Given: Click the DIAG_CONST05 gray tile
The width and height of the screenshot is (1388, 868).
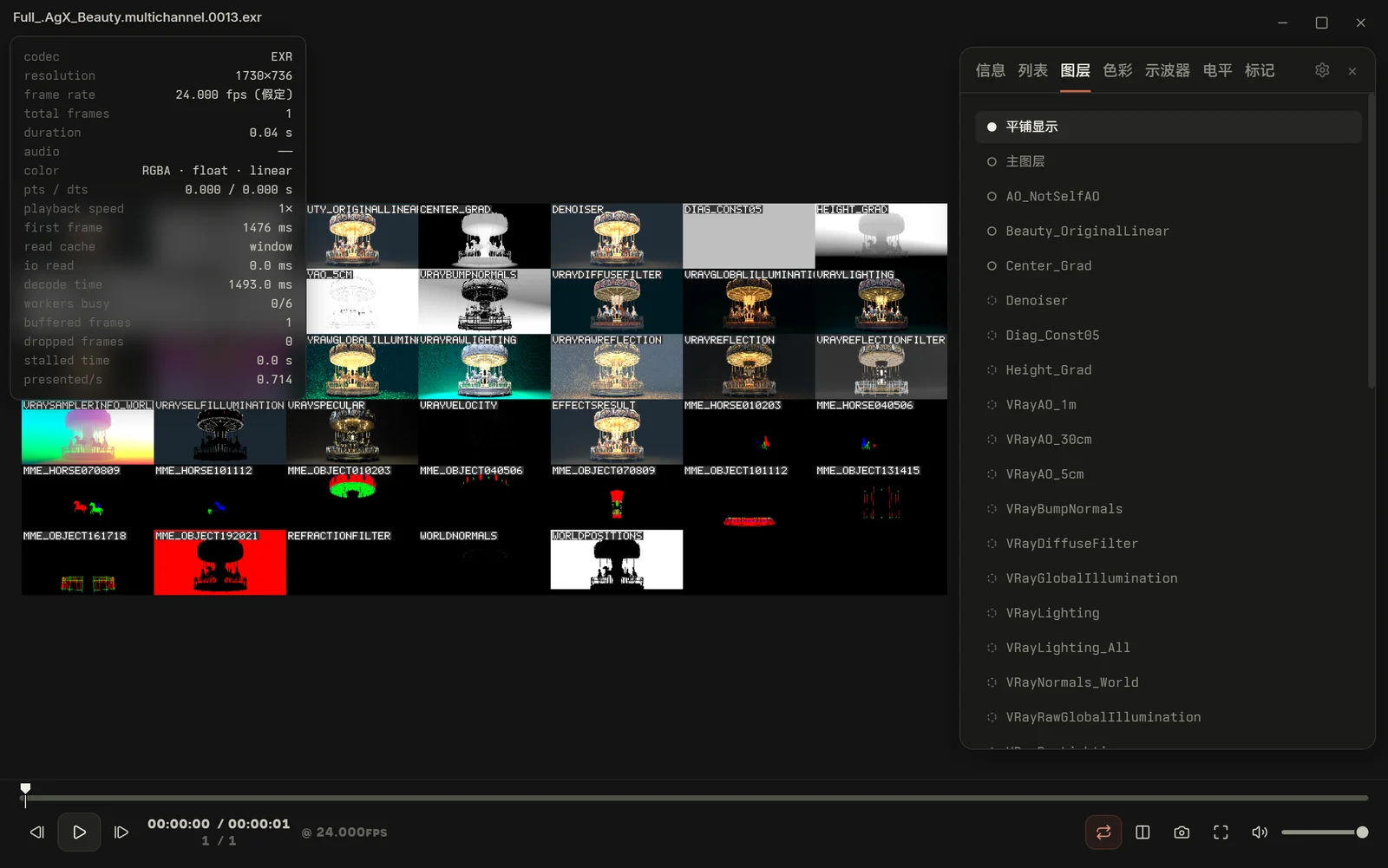Looking at the screenshot, I should (x=749, y=236).
